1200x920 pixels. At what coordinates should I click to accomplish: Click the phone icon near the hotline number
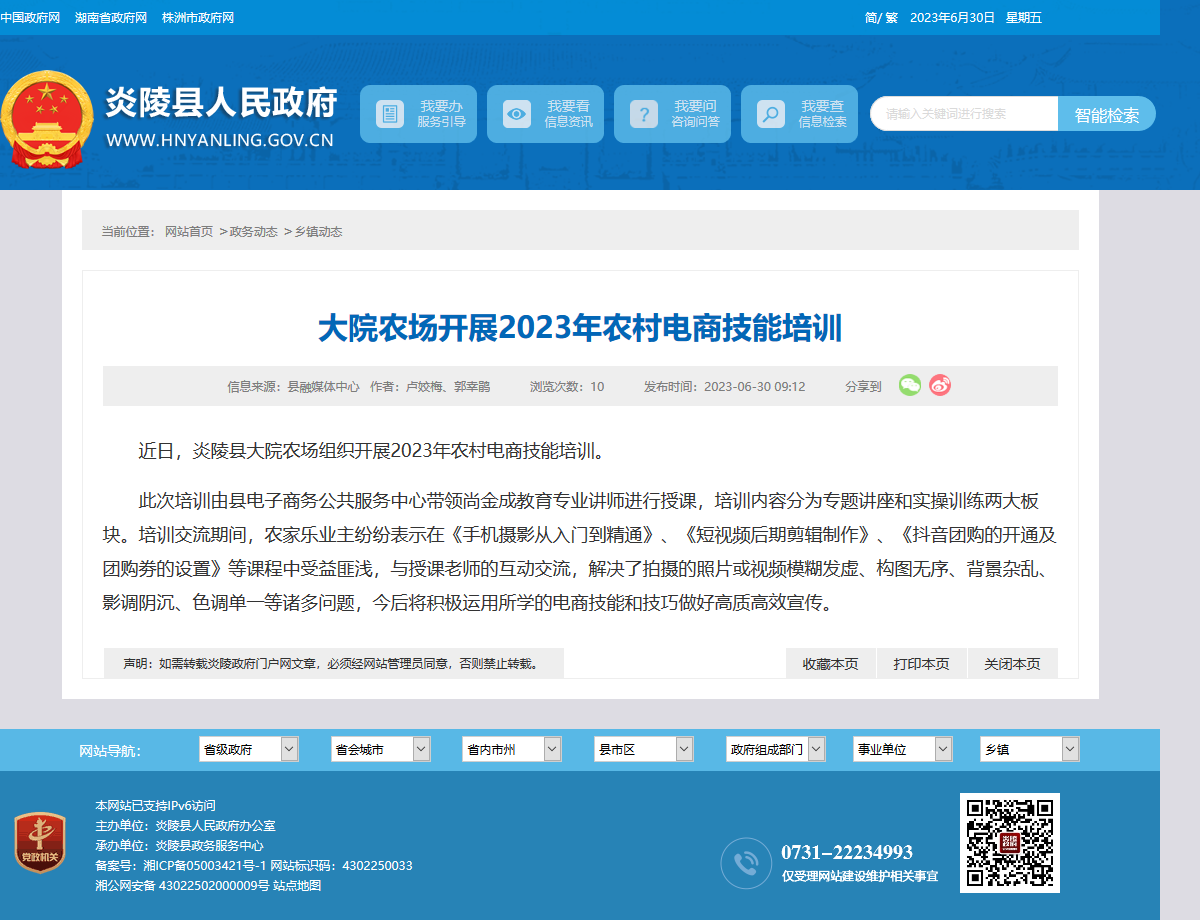[746, 863]
